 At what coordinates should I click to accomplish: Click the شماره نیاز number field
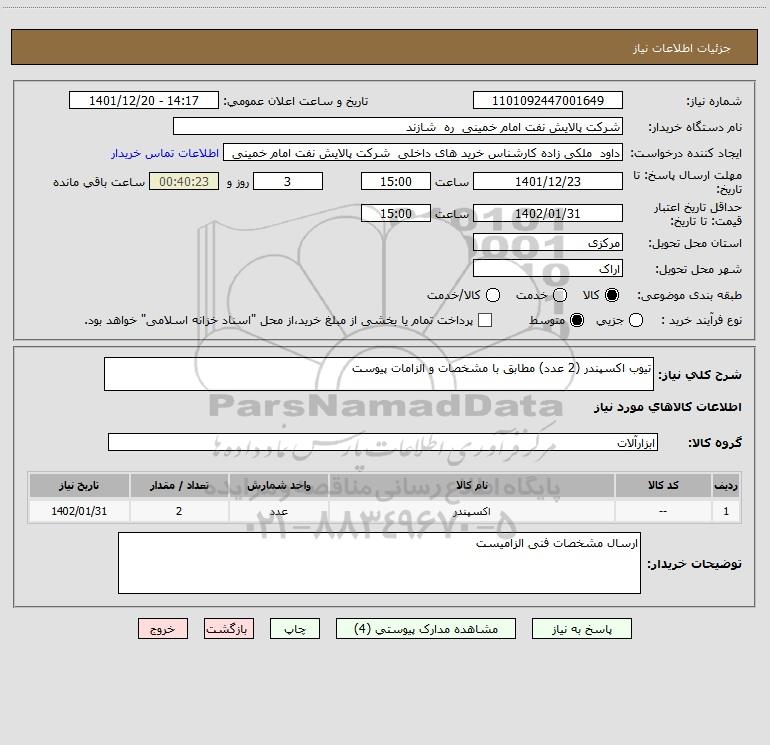pyautogui.click(x=548, y=101)
